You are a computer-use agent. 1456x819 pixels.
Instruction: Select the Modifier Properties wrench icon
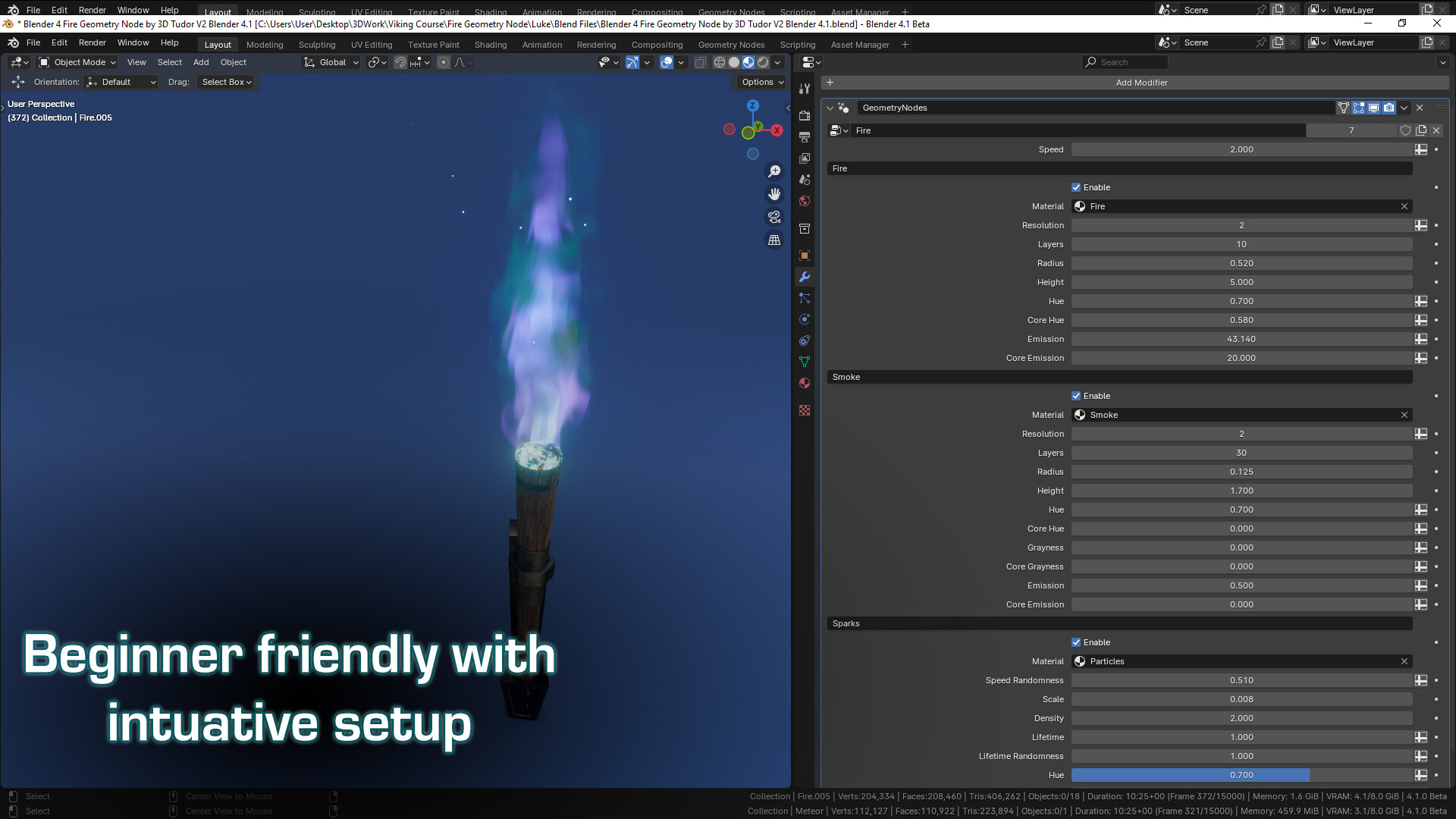tap(804, 277)
